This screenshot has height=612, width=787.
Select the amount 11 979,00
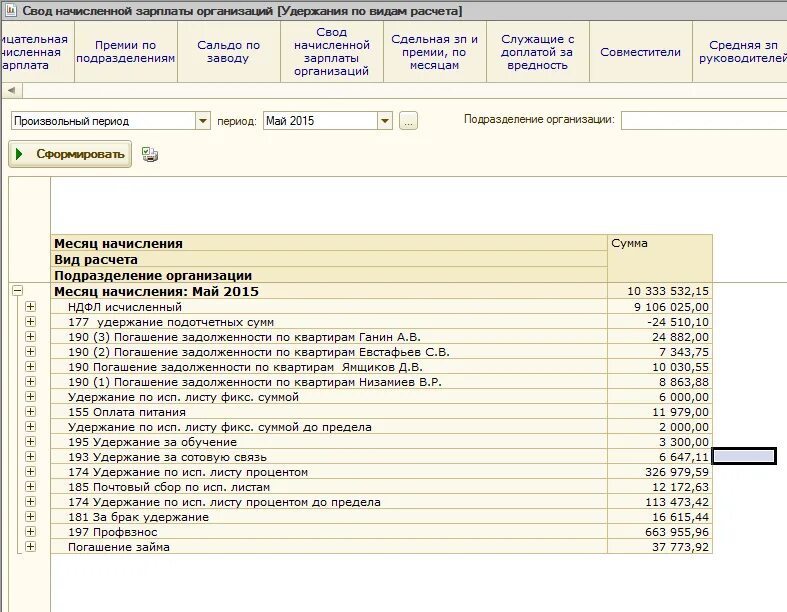660,412
